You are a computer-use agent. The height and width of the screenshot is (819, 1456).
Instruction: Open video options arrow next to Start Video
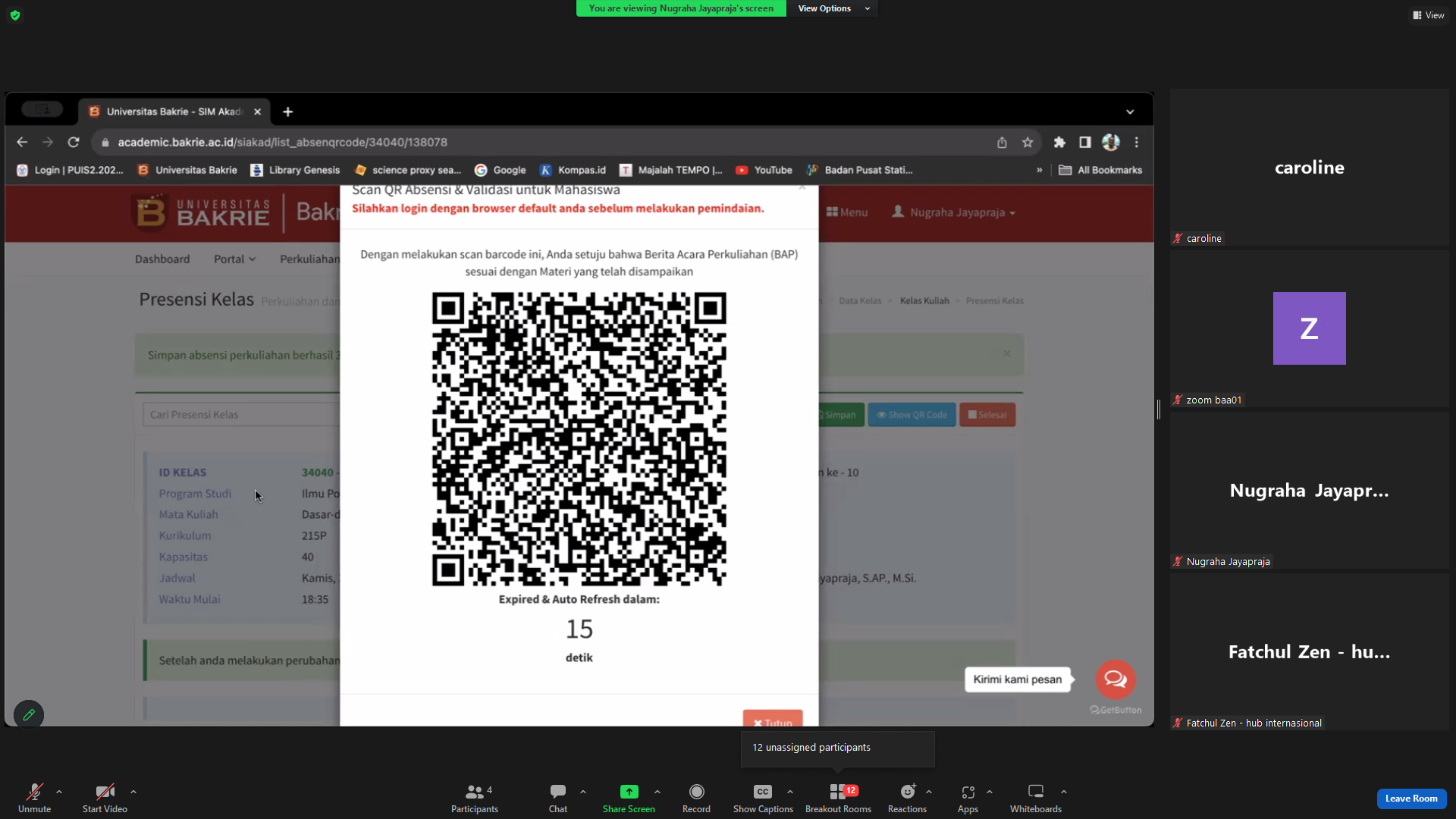[133, 792]
